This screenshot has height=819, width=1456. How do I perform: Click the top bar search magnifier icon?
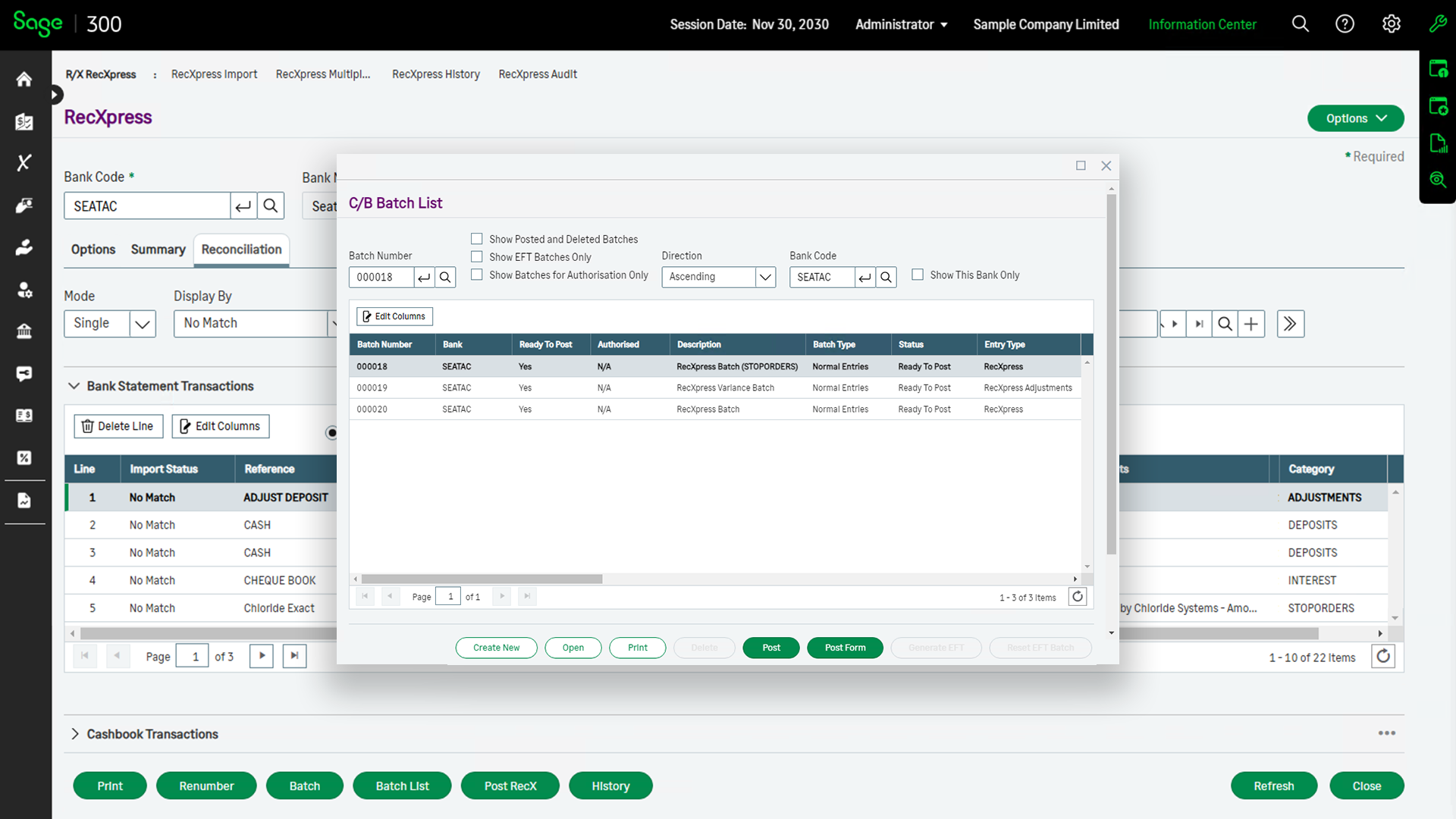pos(1301,24)
